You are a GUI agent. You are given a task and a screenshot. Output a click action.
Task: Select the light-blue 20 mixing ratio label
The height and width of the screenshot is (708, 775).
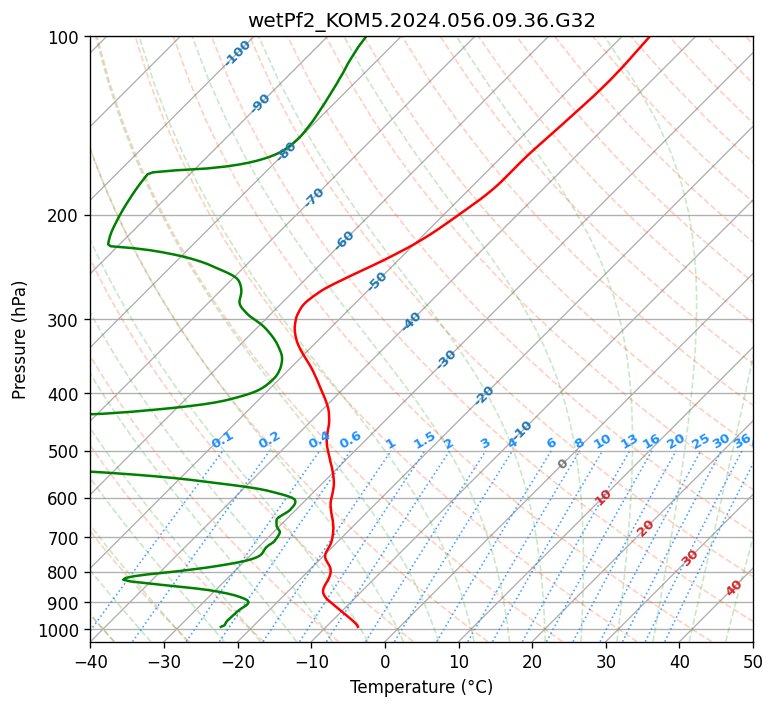coord(676,441)
